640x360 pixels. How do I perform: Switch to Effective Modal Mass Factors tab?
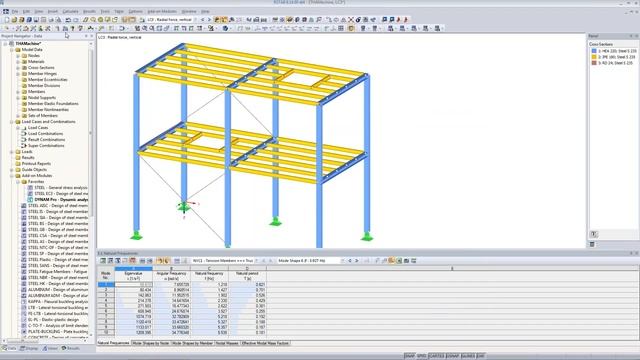(265, 343)
